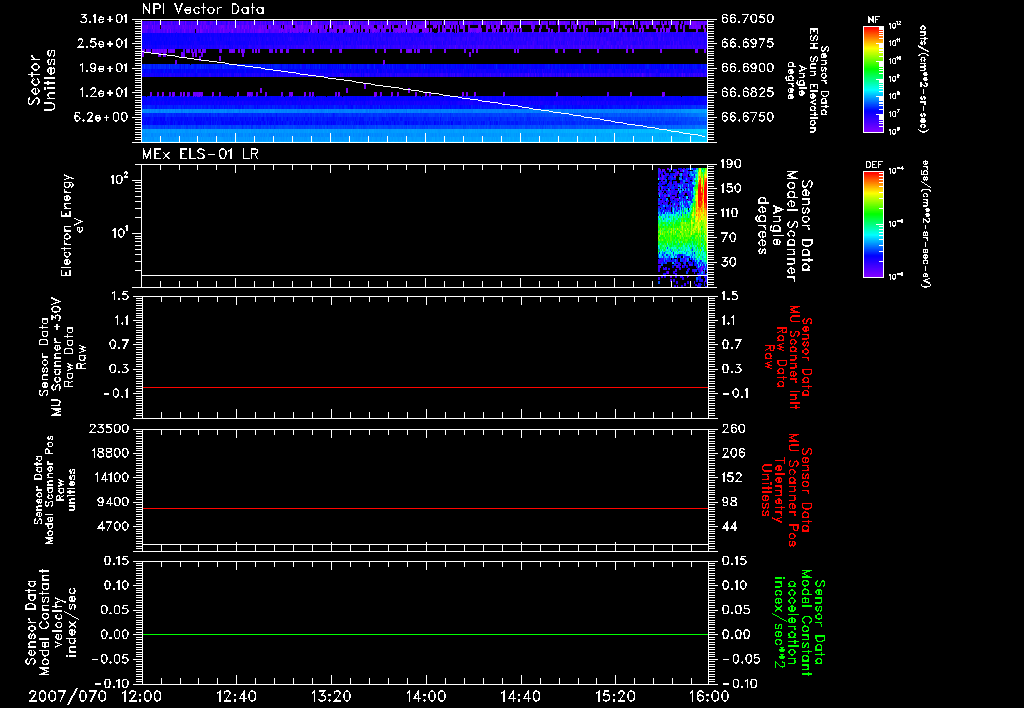Click the colored electron spectrogram data block
1024x708 pixels.
coord(682,225)
